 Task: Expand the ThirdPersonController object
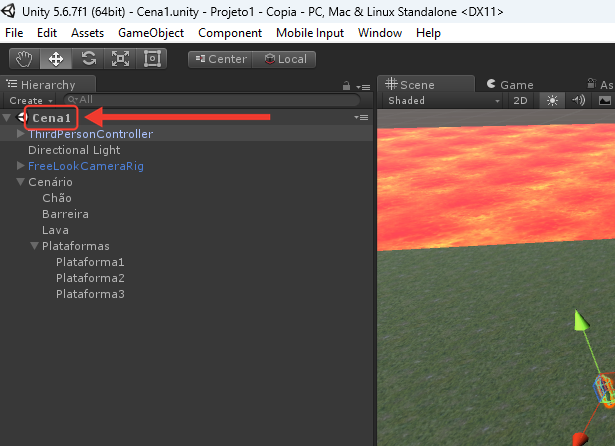20,133
